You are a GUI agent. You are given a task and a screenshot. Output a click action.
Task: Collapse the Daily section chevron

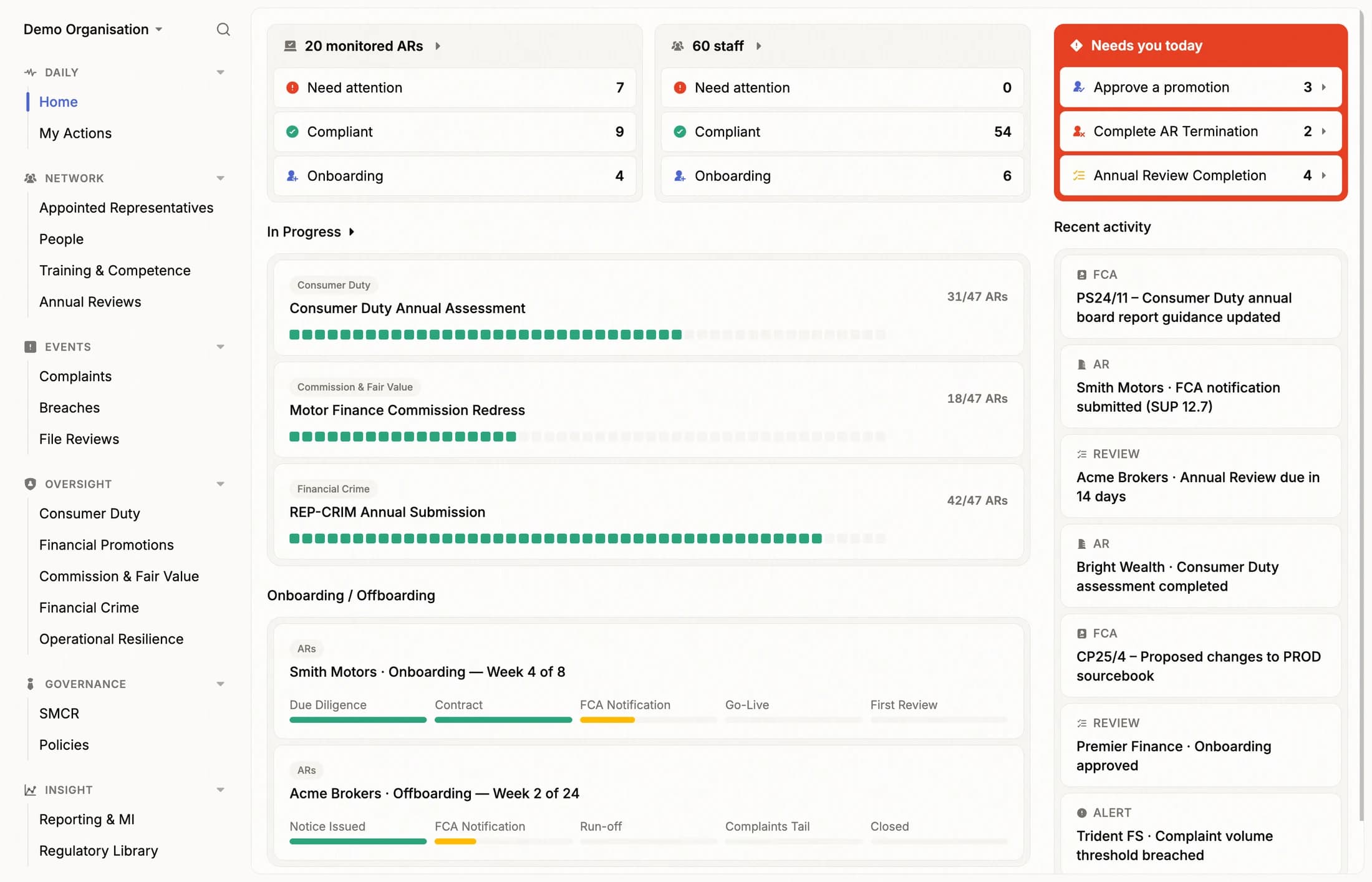pos(220,72)
